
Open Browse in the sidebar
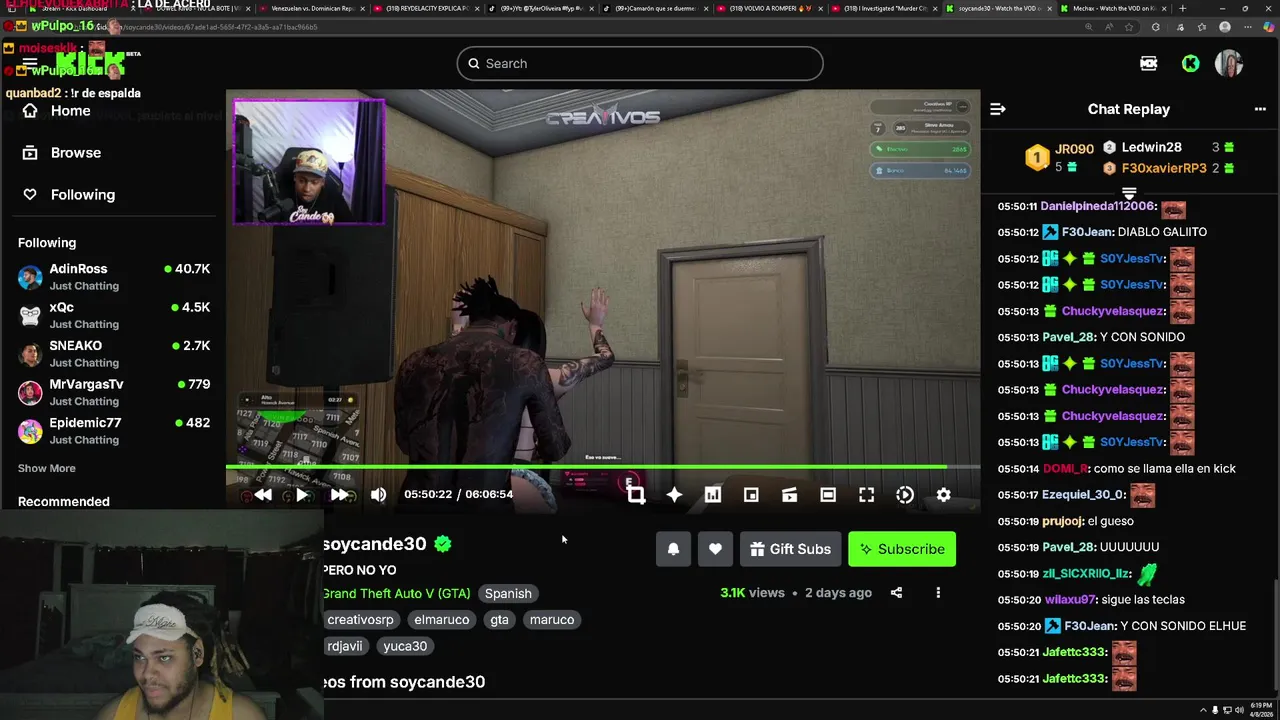tap(63, 153)
